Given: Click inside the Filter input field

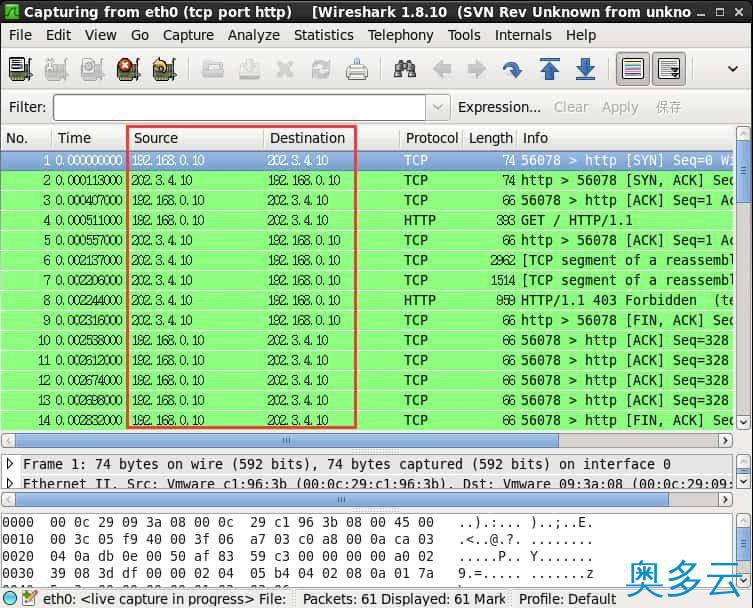Looking at the screenshot, I should pyautogui.click(x=239, y=107).
